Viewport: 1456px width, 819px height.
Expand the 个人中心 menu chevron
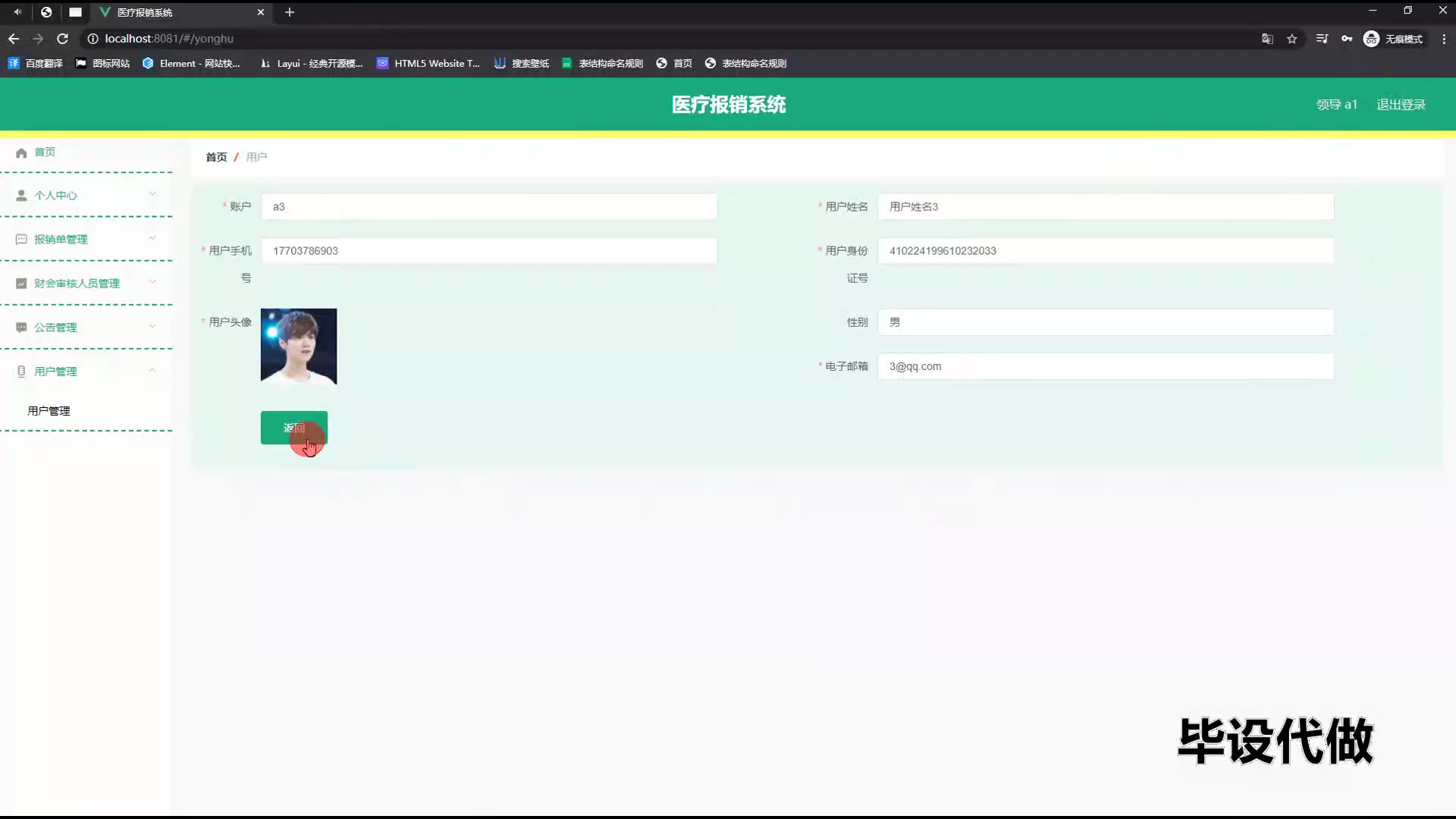[x=152, y=194]
